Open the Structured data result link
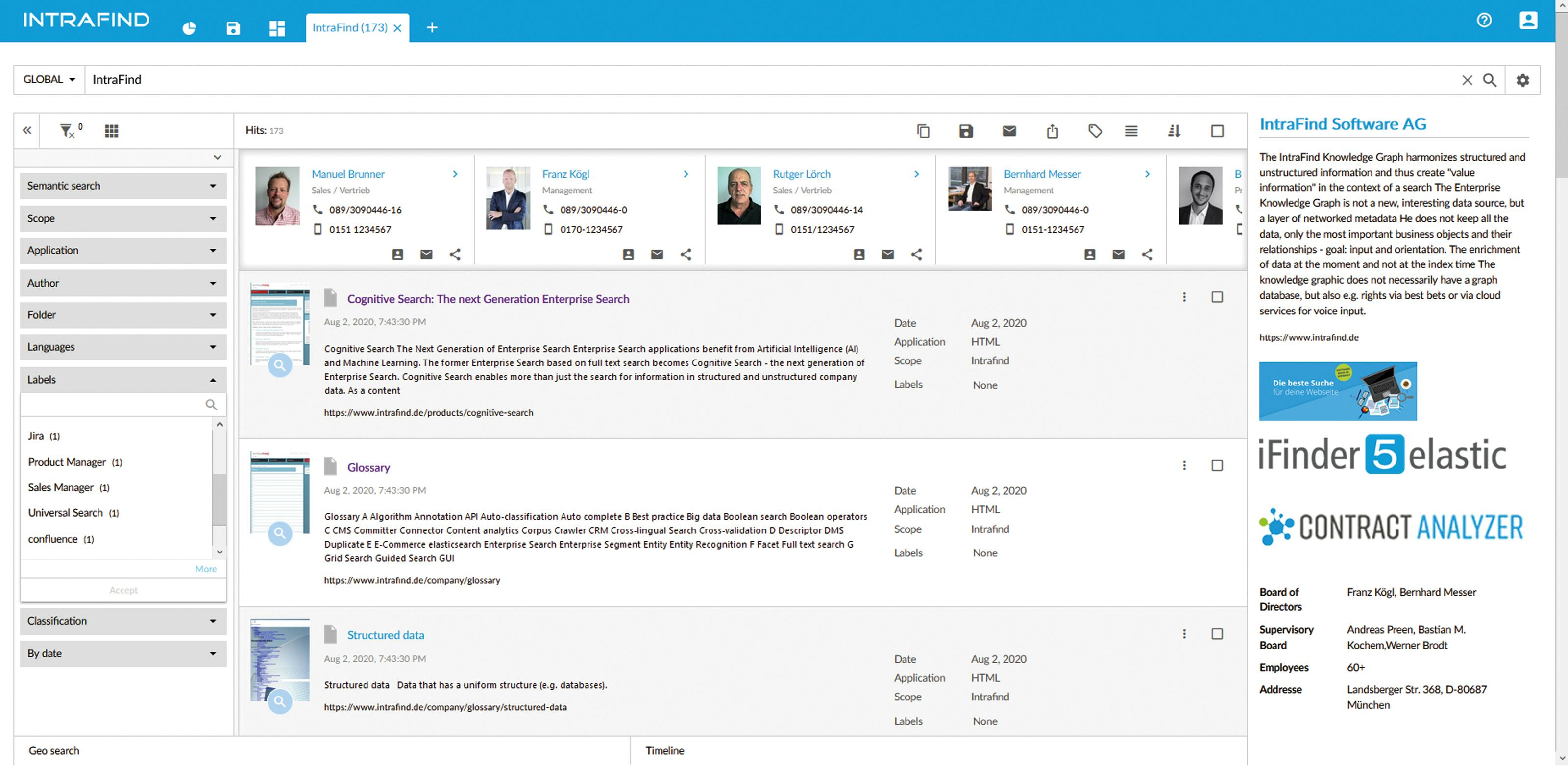Viewport: 1568px width, 769px height. coord(385,635)
